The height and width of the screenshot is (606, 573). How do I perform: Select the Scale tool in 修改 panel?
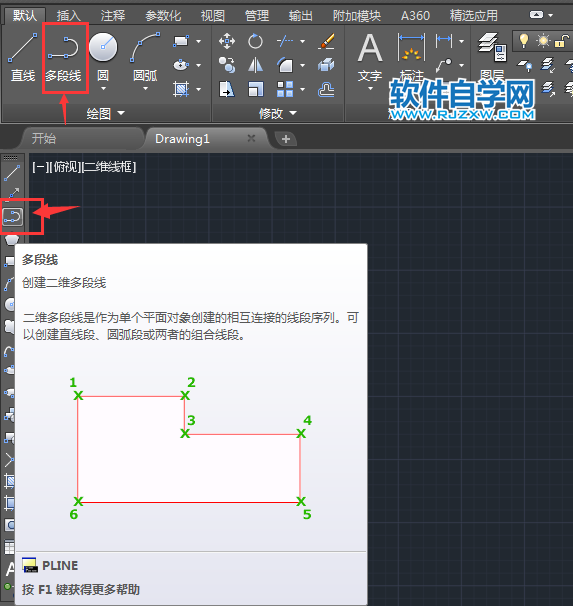255,89
